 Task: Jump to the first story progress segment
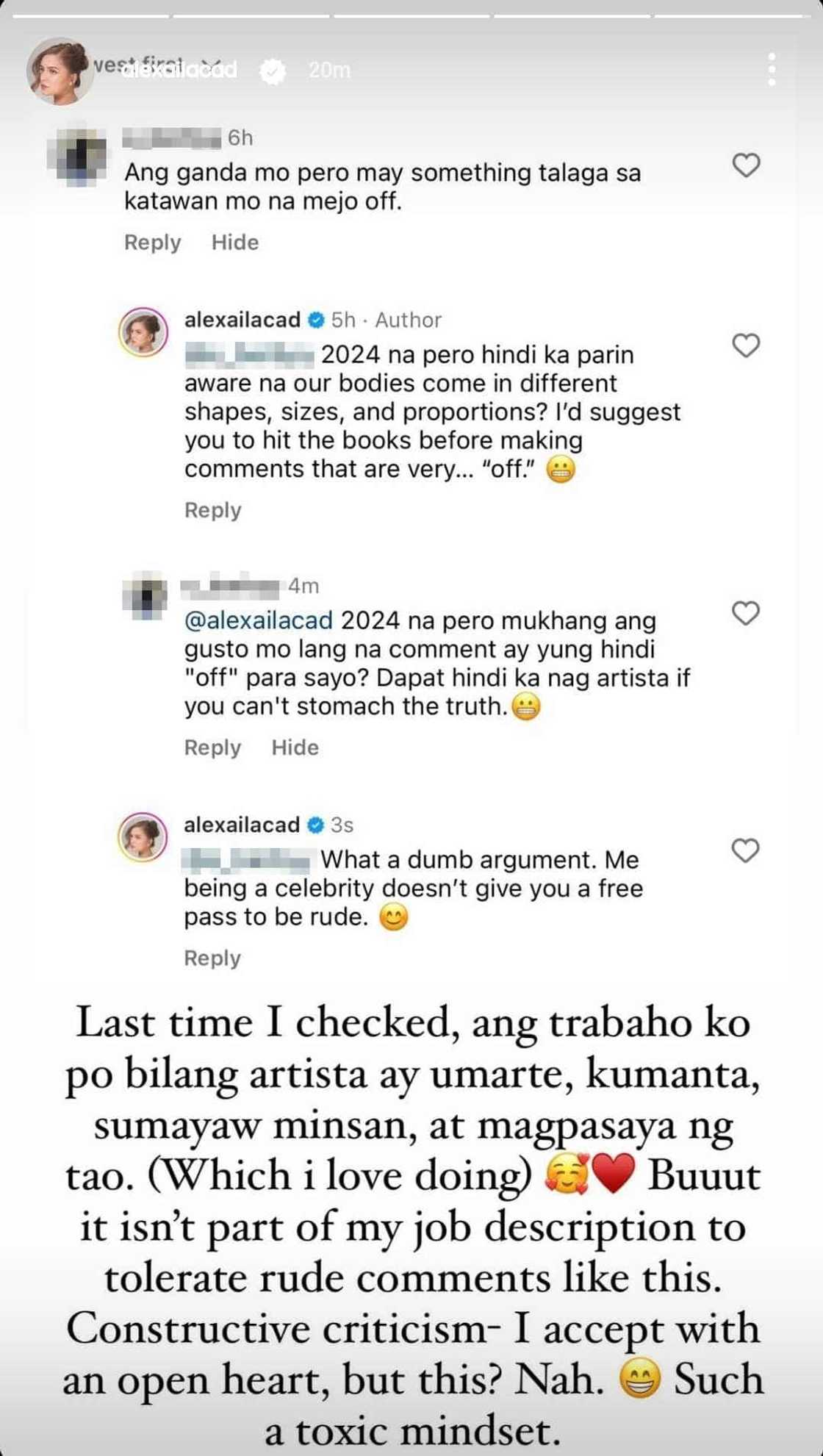(90, 15)
